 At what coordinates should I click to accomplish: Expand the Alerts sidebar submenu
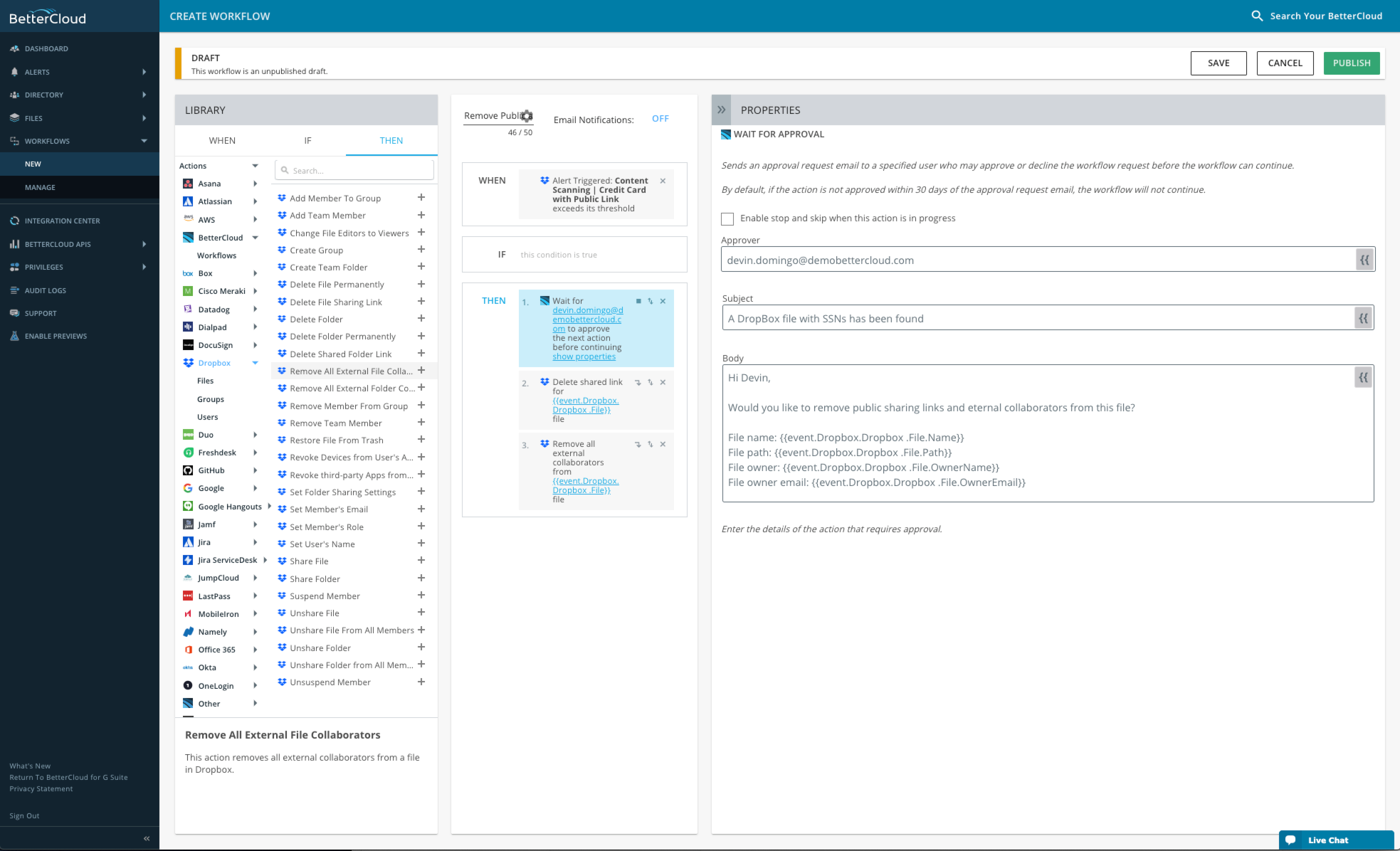144,72
